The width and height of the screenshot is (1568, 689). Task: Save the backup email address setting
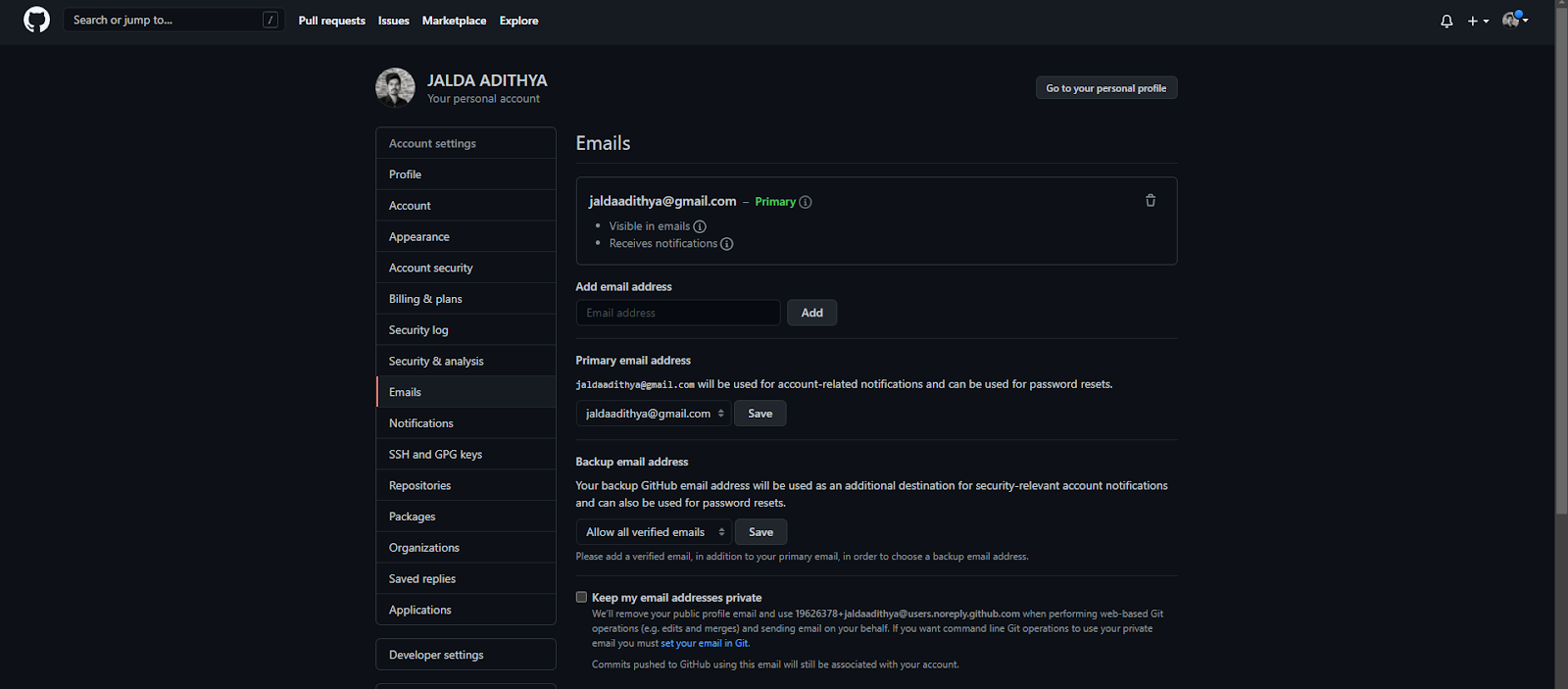tap(761, 532)
